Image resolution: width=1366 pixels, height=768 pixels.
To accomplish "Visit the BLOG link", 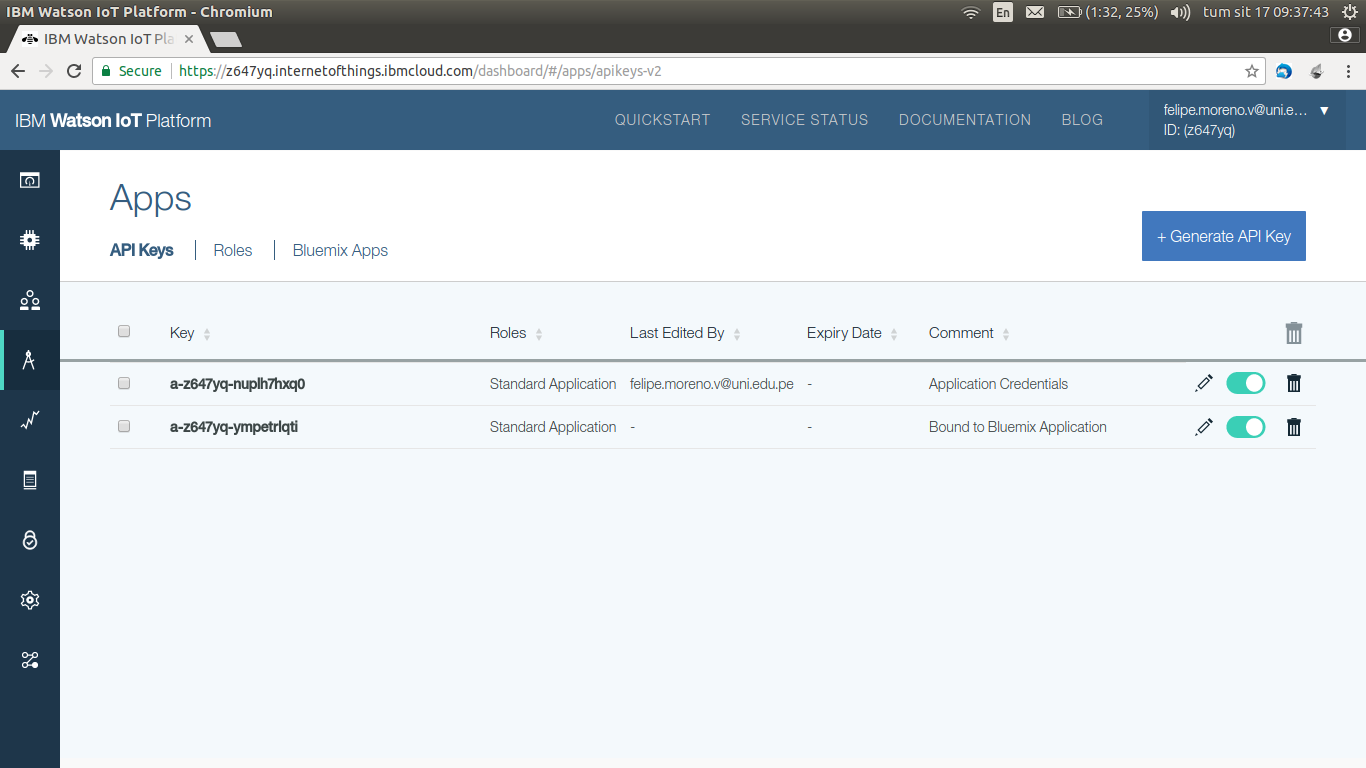I will 1082,120.
